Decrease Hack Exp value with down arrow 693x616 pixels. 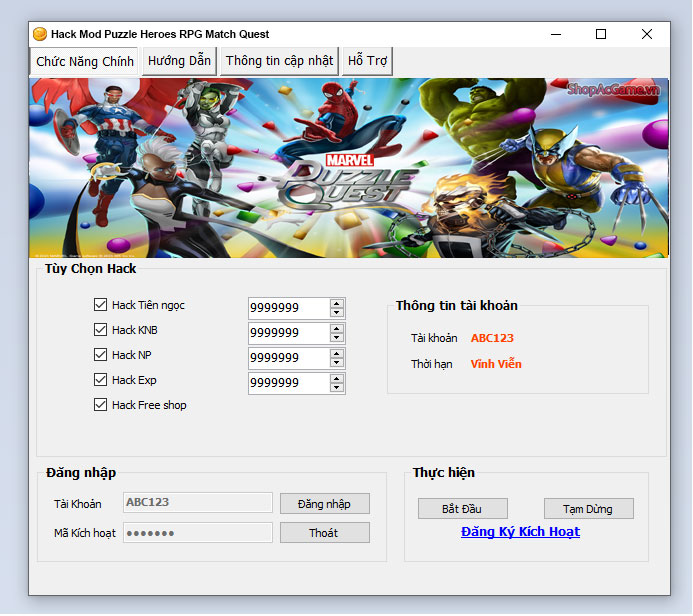(x=337, y=388)
